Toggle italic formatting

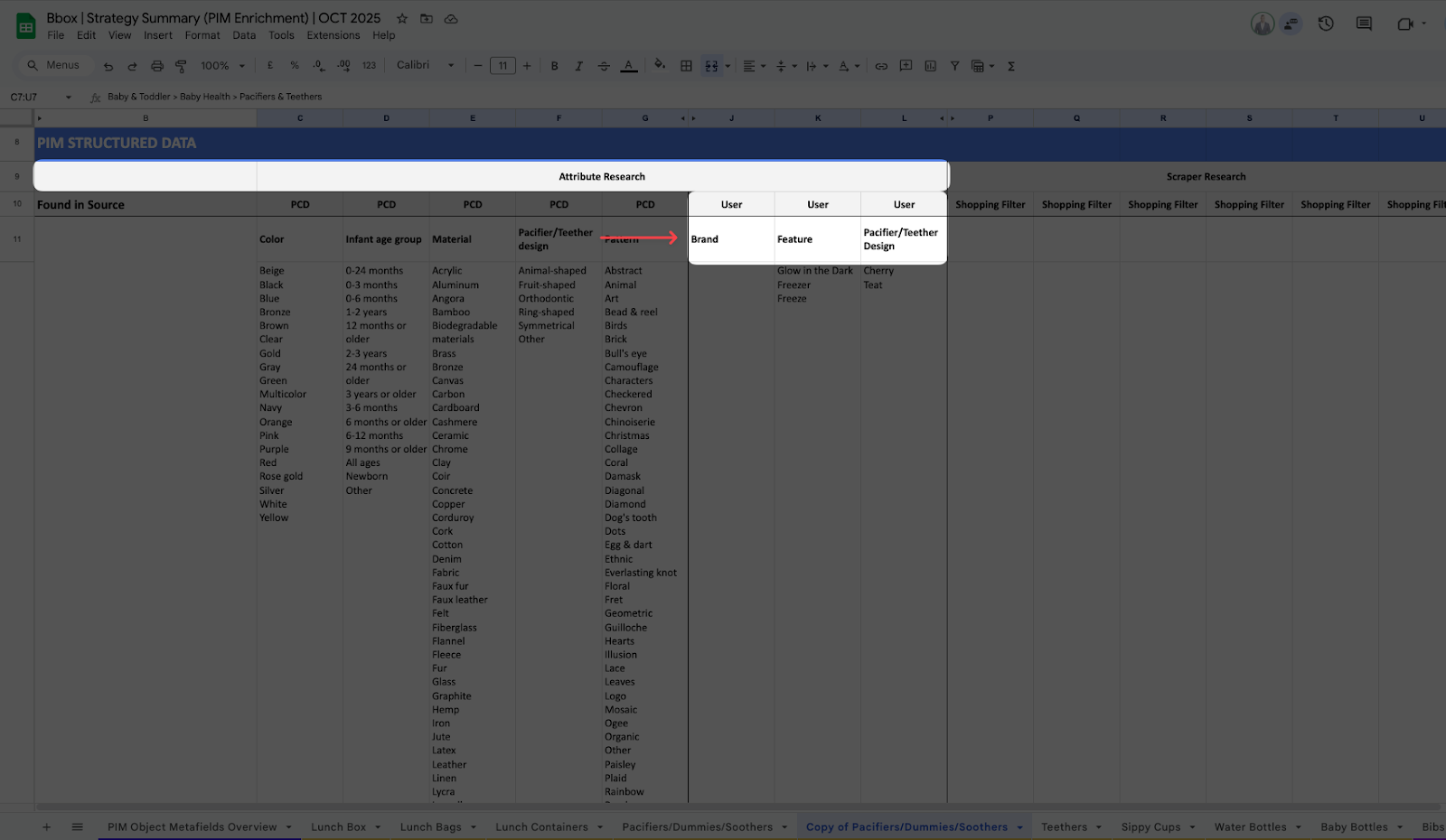coord(578,66)
